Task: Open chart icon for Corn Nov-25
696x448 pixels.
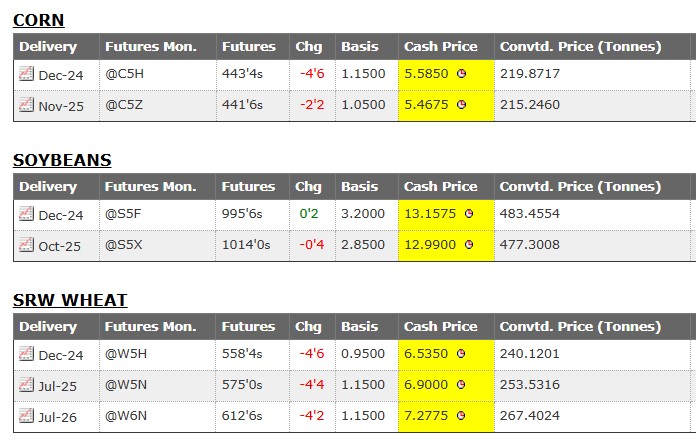Action: [27, 105]
